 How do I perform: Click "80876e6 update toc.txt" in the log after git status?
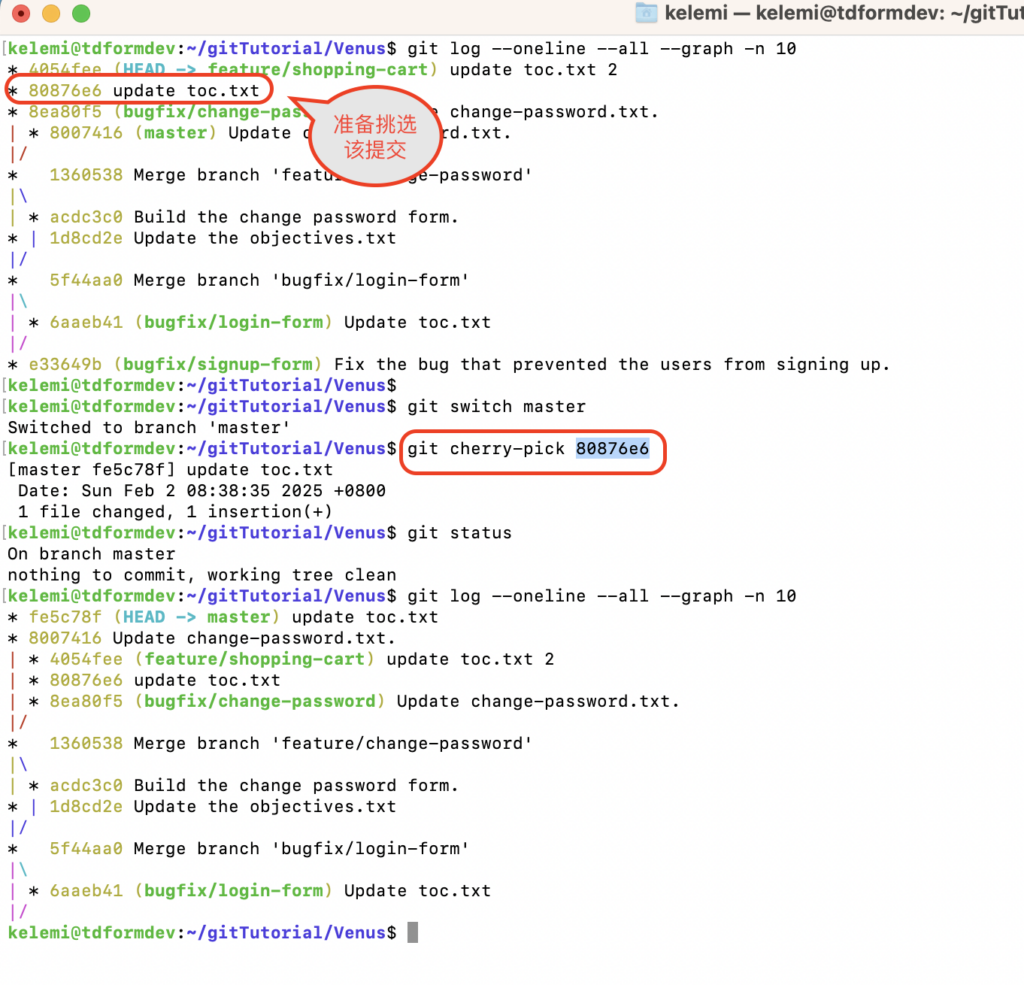165,681
